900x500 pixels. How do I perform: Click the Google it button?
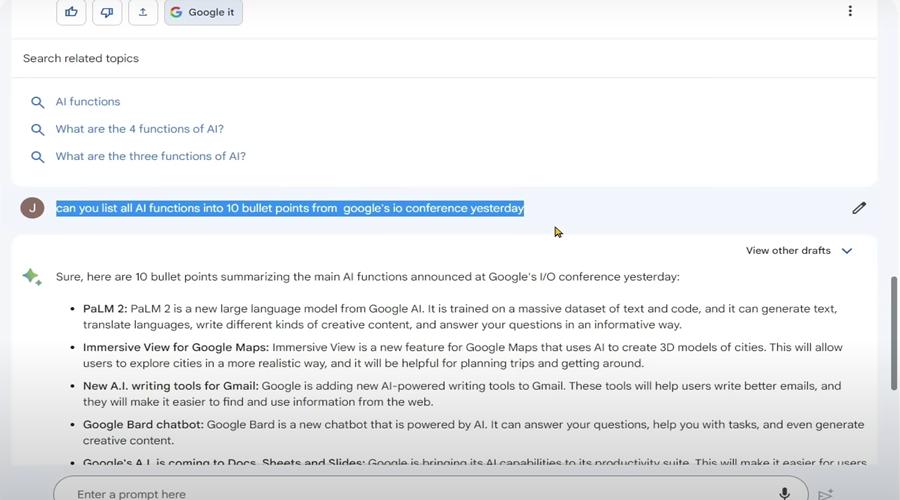click(203, 11)
